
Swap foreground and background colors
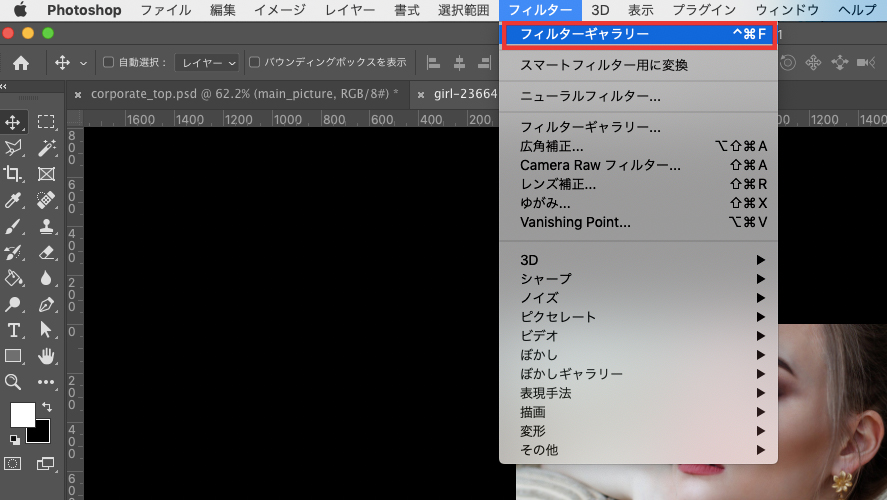pyautogui.click(x=47, y=407)
